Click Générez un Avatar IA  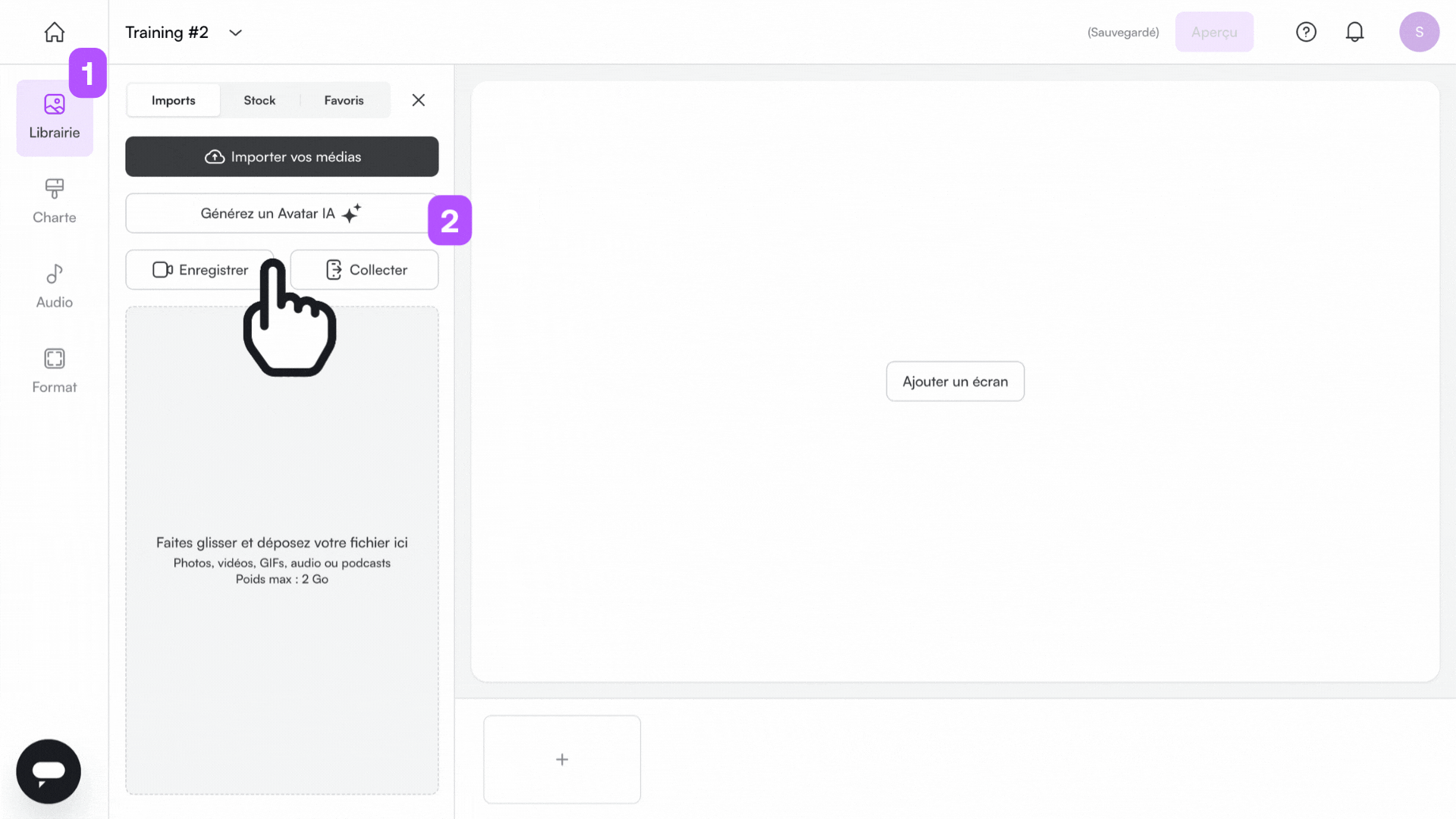pos(282,213)
